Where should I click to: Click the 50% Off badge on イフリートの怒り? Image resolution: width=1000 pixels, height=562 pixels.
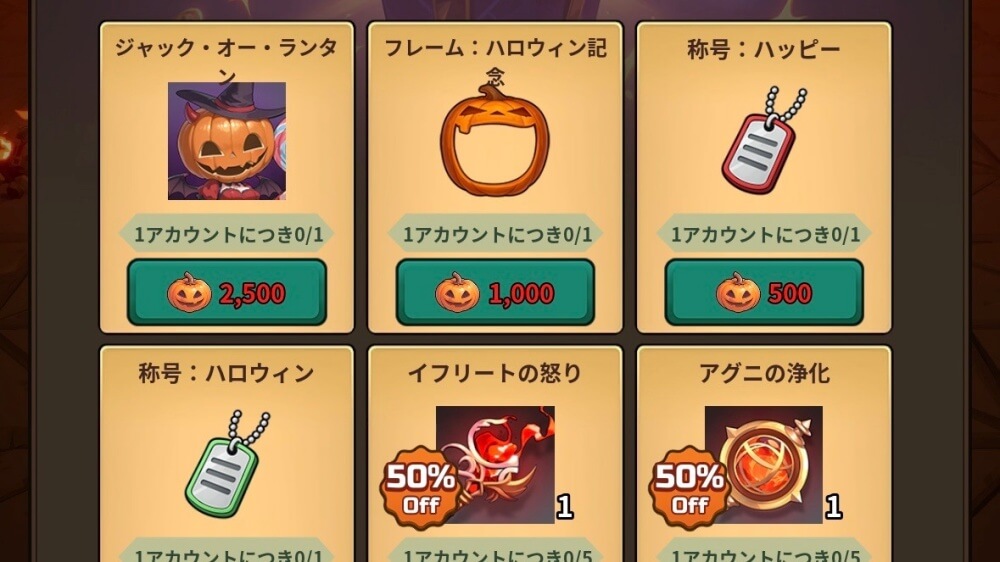(x=420, y=487)
